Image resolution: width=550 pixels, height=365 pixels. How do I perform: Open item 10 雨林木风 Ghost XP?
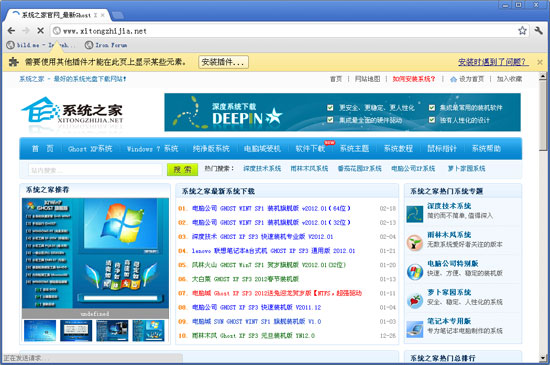pyautogui.click(x=253, y=336)
